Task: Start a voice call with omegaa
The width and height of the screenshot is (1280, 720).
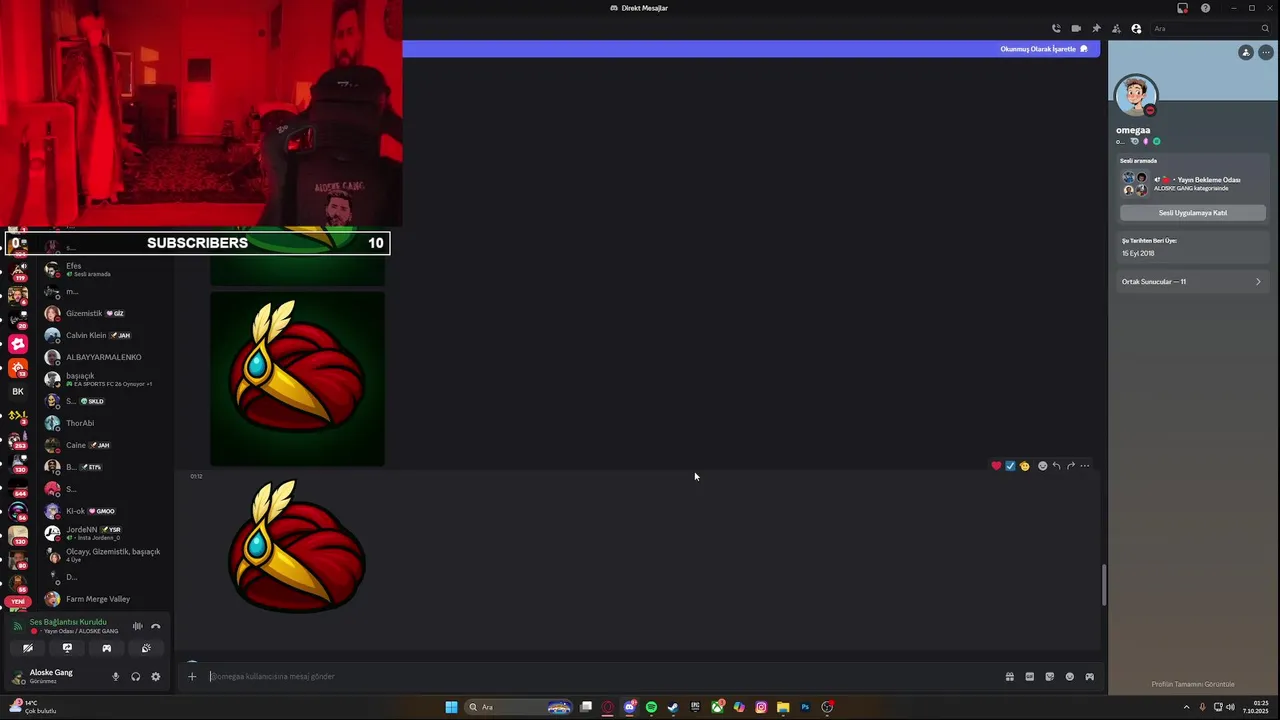Action: tap(1056, 29)
